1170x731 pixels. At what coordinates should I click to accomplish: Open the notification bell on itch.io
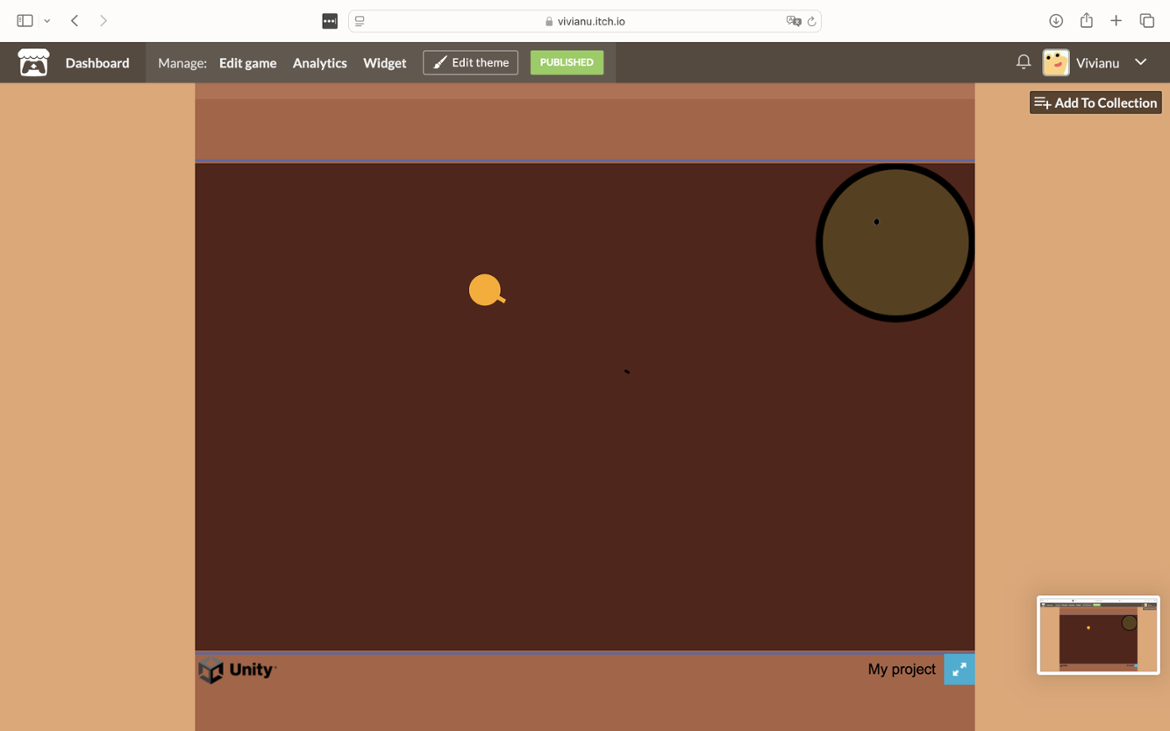(1023, 62)
